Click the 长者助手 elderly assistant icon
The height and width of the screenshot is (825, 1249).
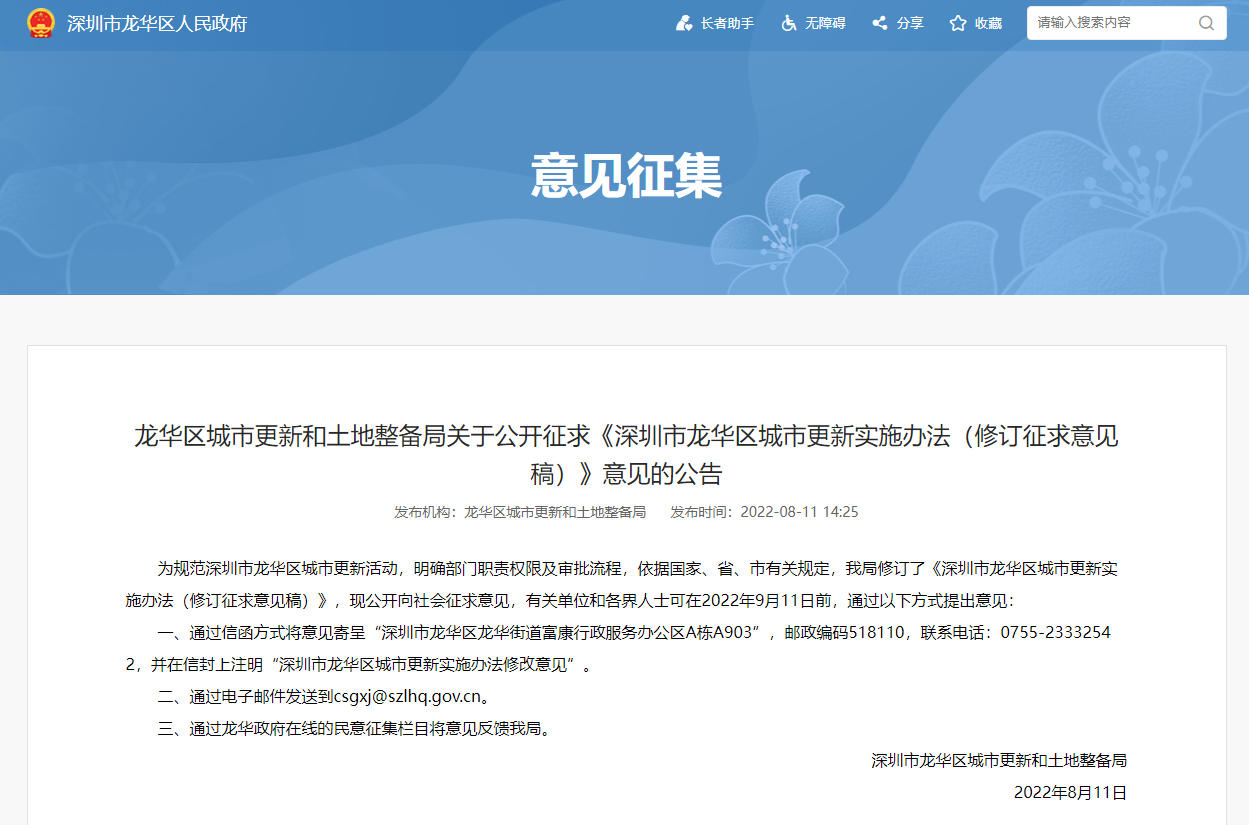pyautogui.click(x=684, y=23)
